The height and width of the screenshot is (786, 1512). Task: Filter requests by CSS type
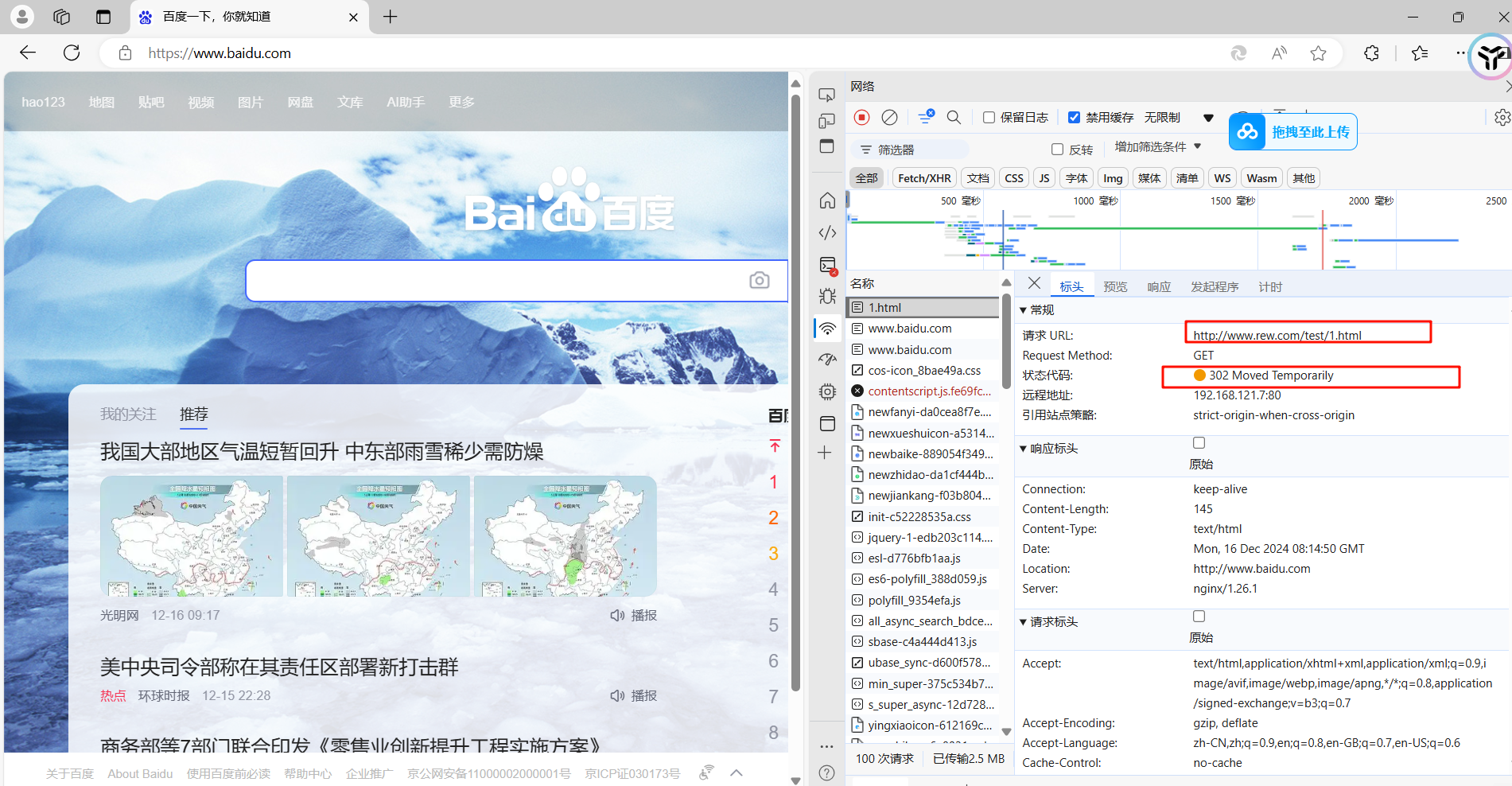point(1014,178)
